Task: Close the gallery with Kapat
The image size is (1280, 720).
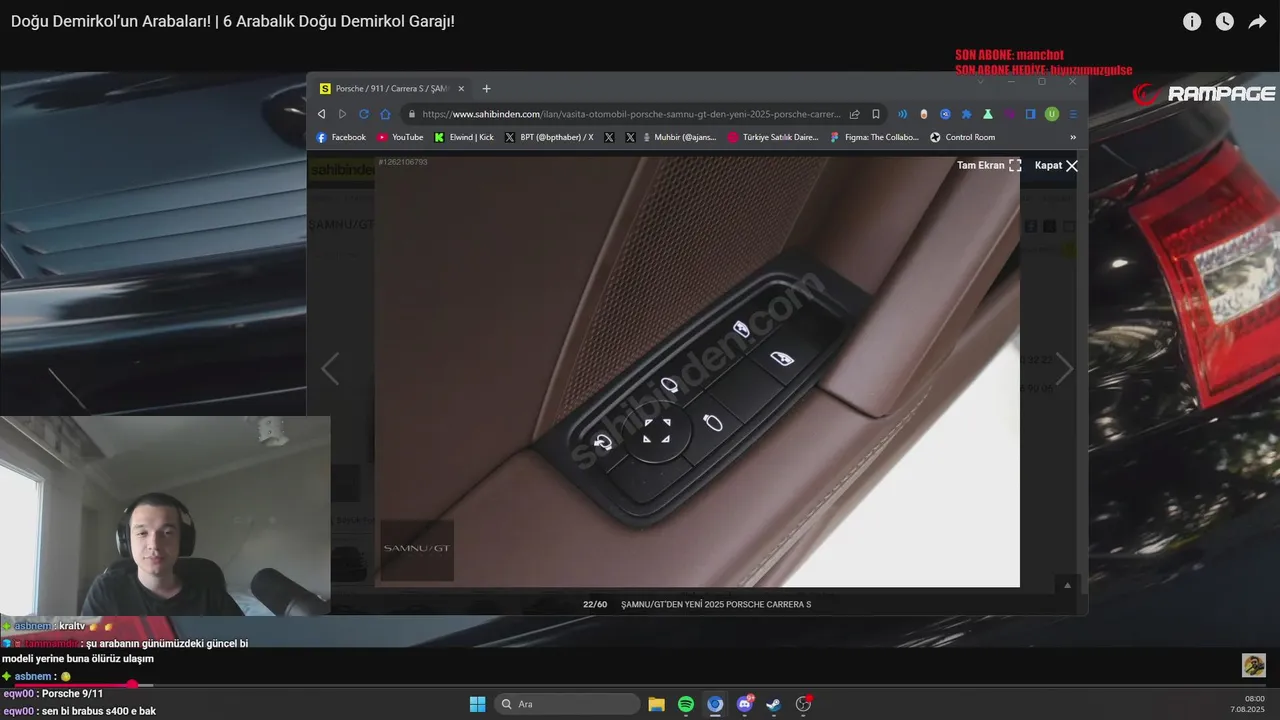Action: (1056, 165)
